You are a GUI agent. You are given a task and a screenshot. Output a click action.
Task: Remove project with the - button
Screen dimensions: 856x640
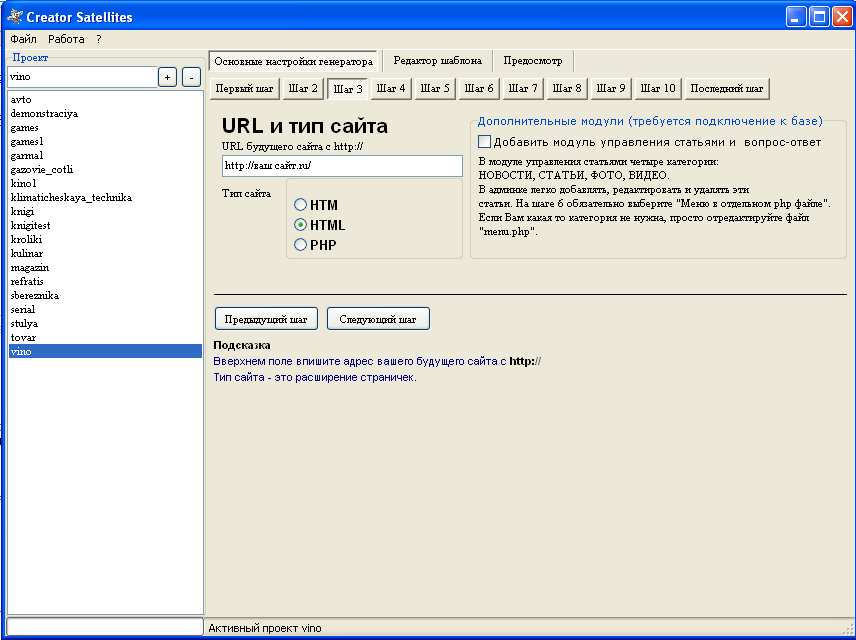[x=191, y=78]
